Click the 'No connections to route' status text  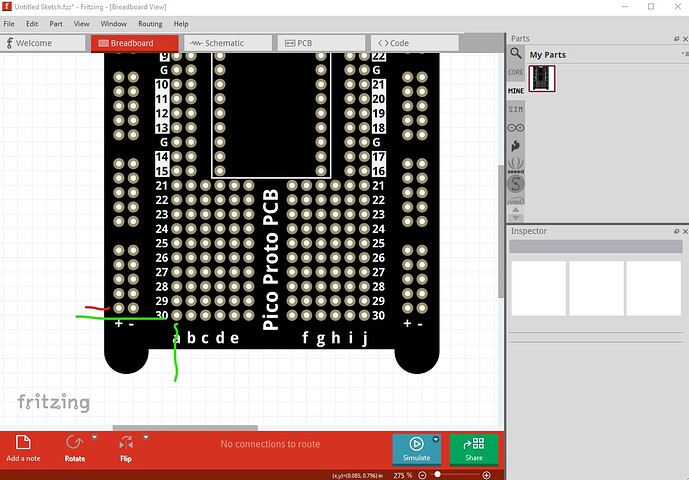270,444
